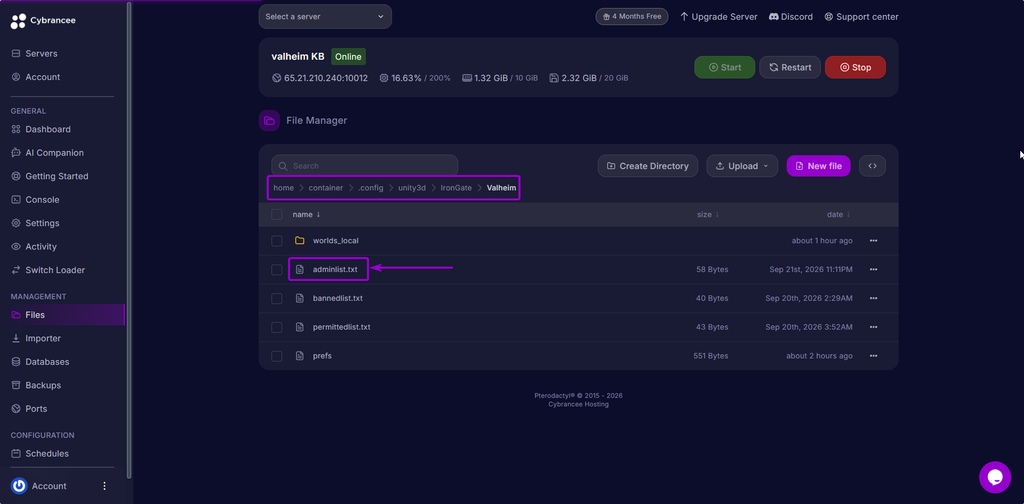Click the server IP address 65.21.210.240:10012
1024x504 pixels.
[326, 78]
